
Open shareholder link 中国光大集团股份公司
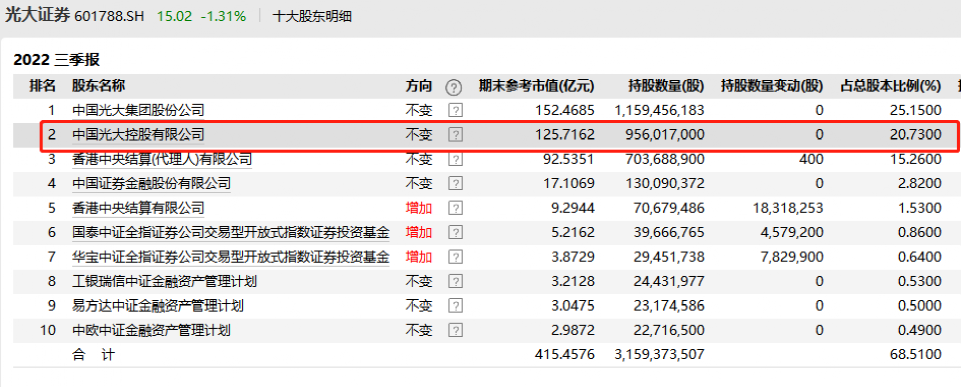(x=138, y=111)
